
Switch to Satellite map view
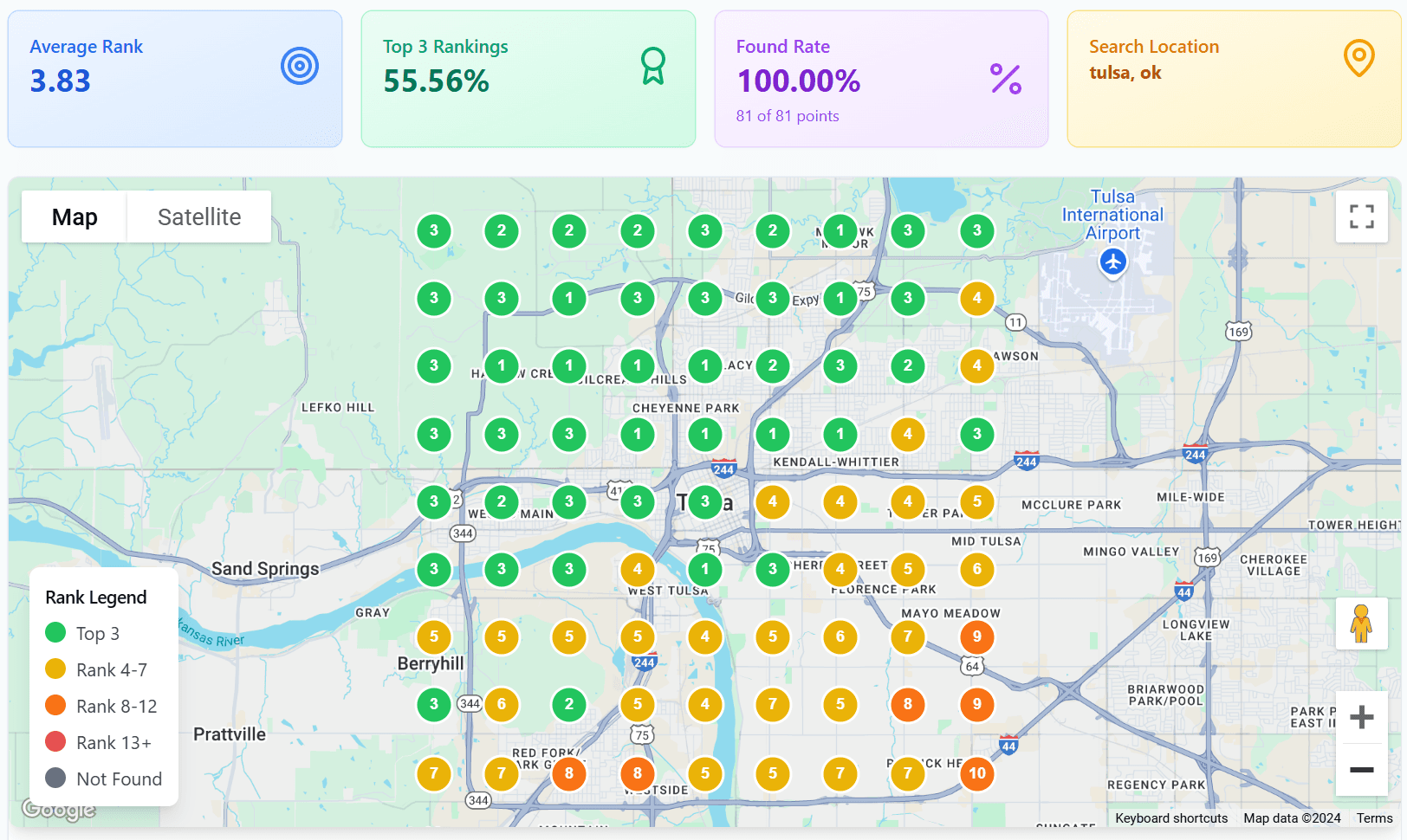[199, 216]
